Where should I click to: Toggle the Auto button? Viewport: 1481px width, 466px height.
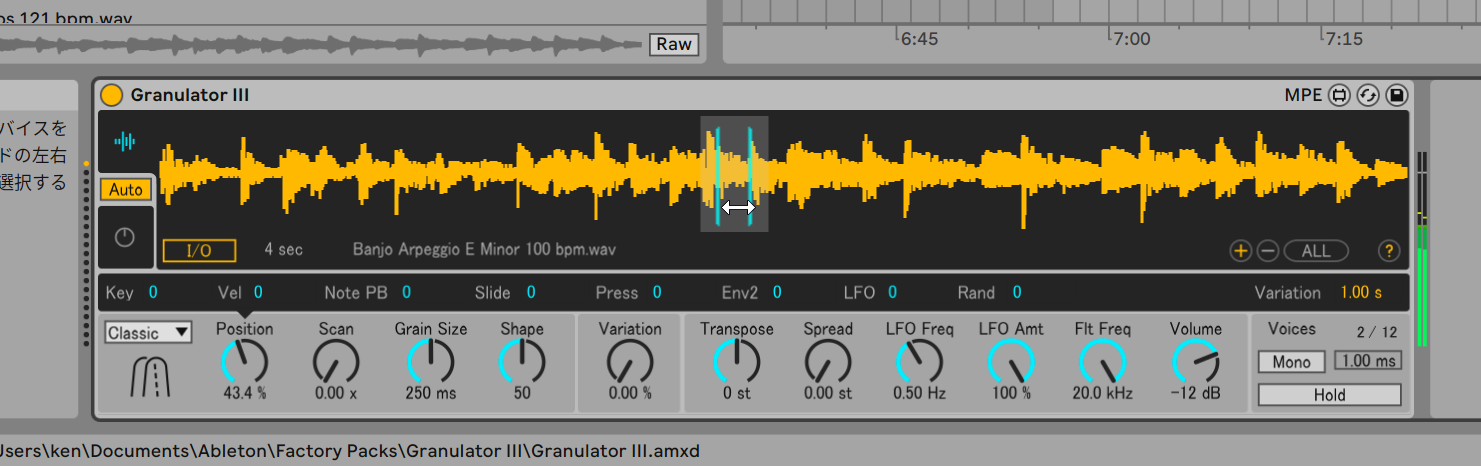(x=126, y=189)
